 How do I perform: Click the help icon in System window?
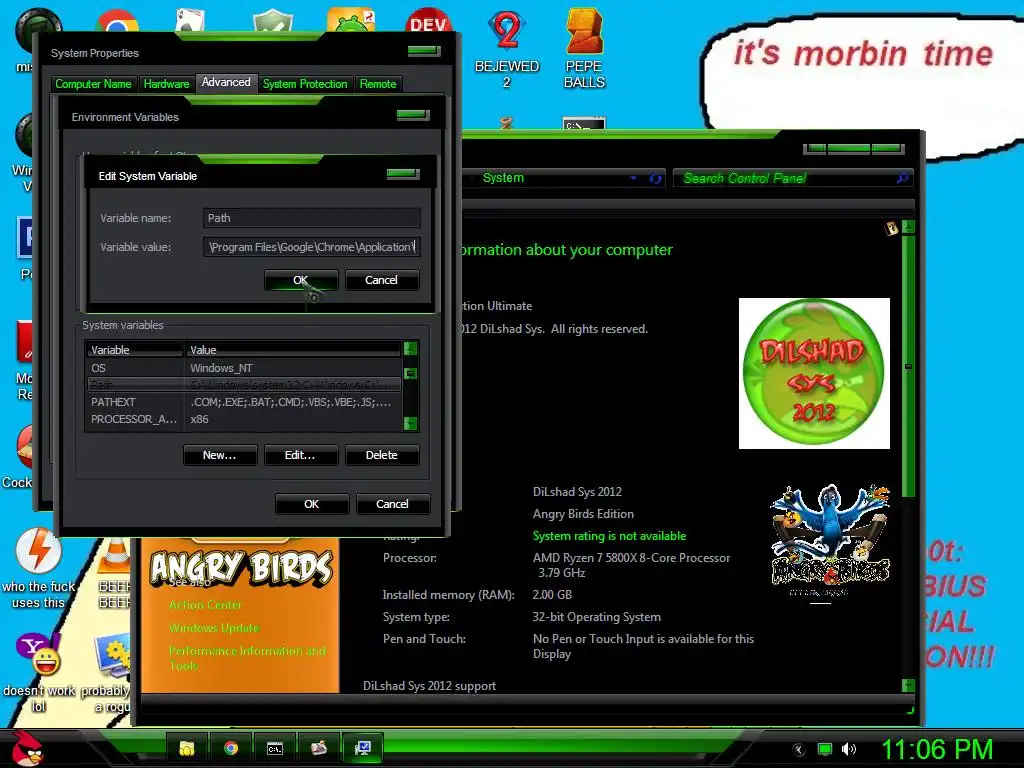click(x=891, y=228)
